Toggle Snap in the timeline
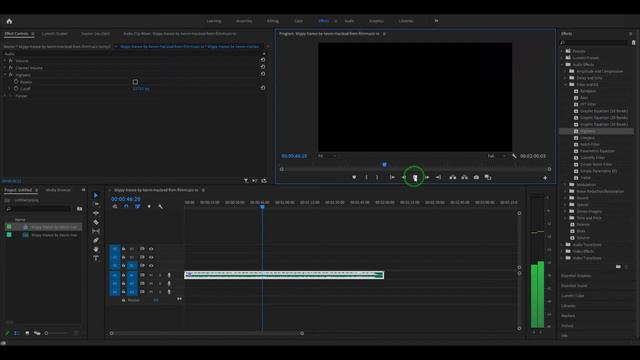Screen dimensions: 640x360 [126, 207]
